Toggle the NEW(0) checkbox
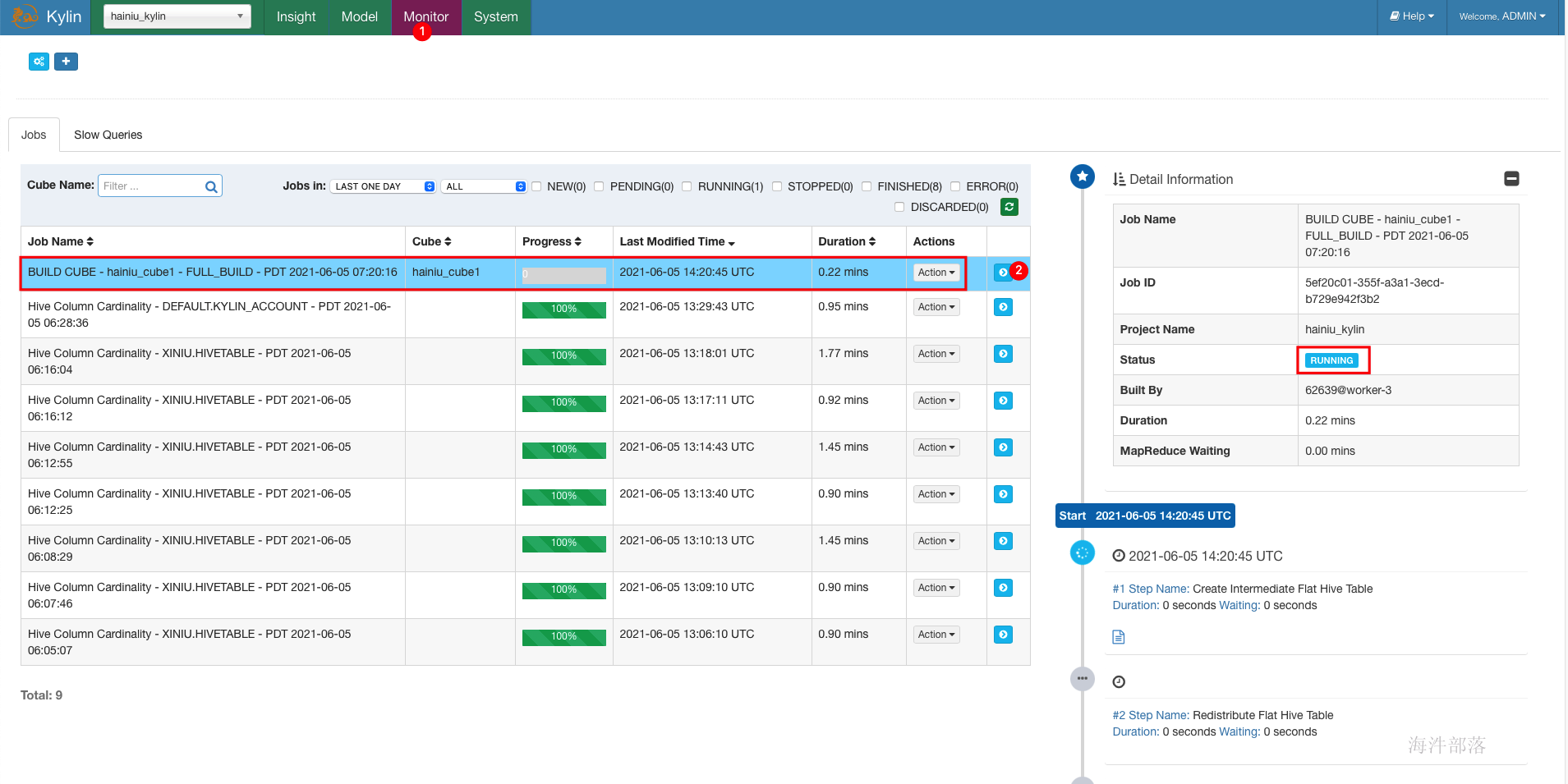Screen dimensions: 1568x784 coord(536,186)
